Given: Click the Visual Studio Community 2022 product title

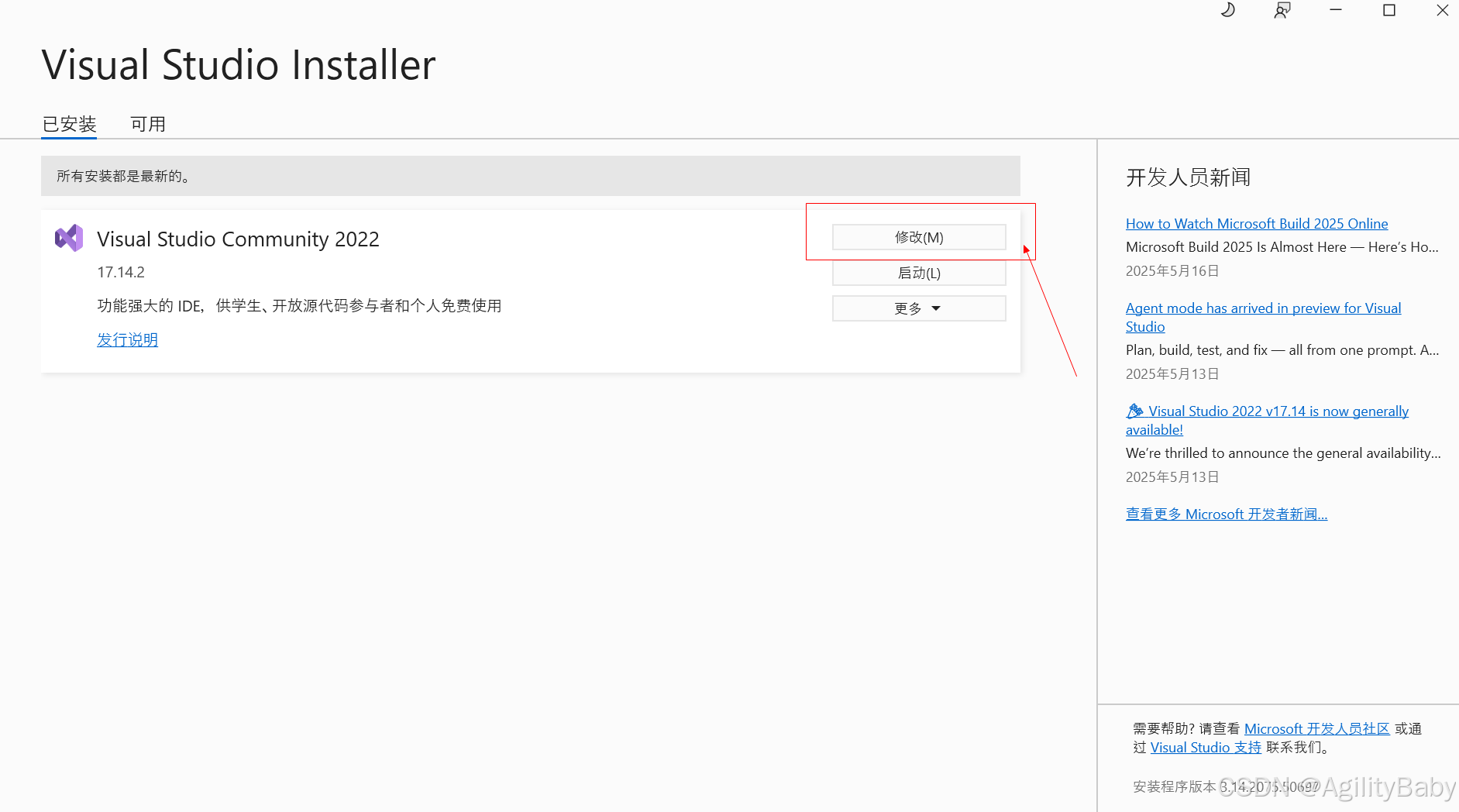Looking at the screenshot, I should coord(238,239).
